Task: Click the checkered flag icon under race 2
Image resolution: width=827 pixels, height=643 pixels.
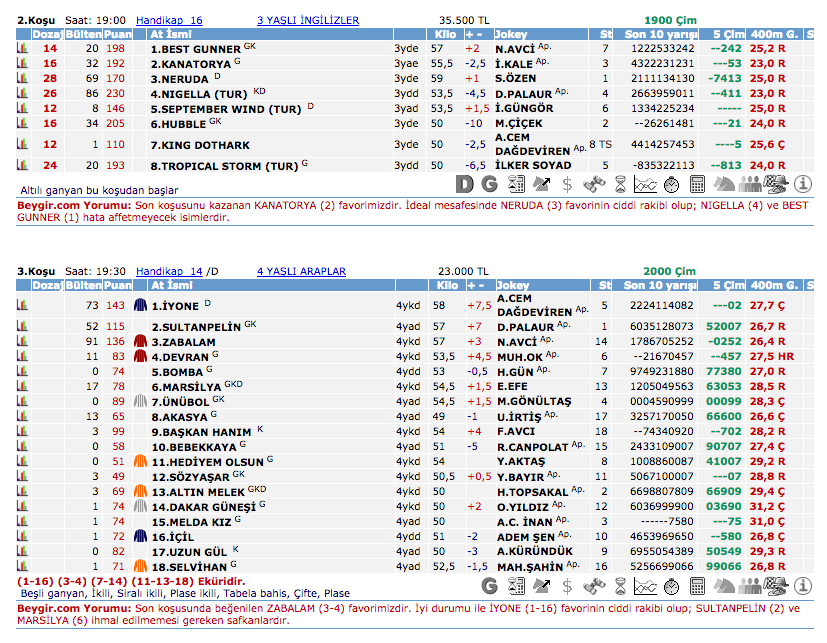Action: tap(776, 184)
